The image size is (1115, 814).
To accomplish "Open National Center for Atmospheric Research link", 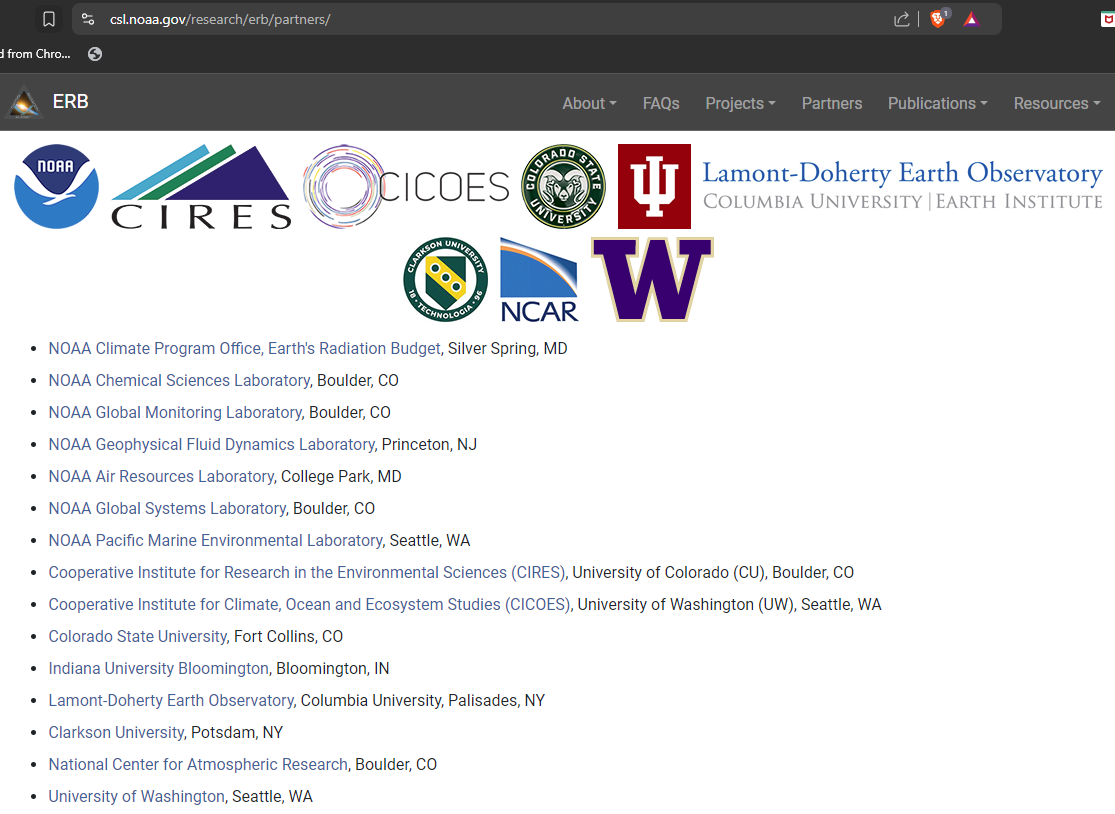I will 198,764.
